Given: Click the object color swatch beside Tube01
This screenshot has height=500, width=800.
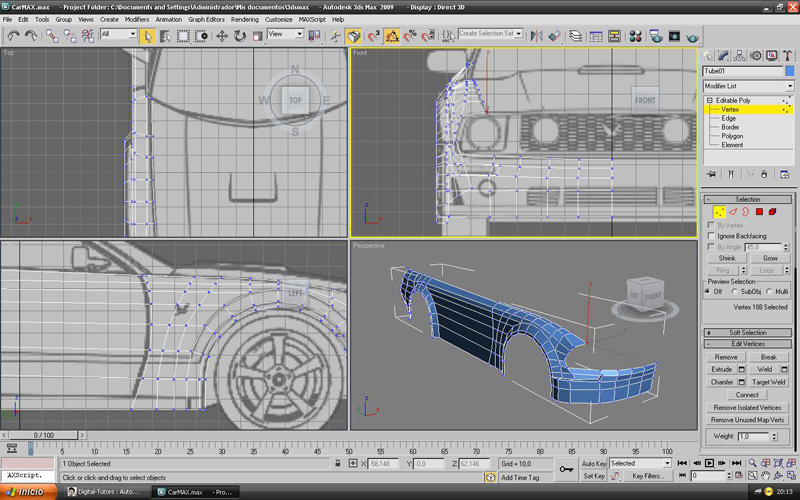Looking at the screenshot, I should 790,71.
